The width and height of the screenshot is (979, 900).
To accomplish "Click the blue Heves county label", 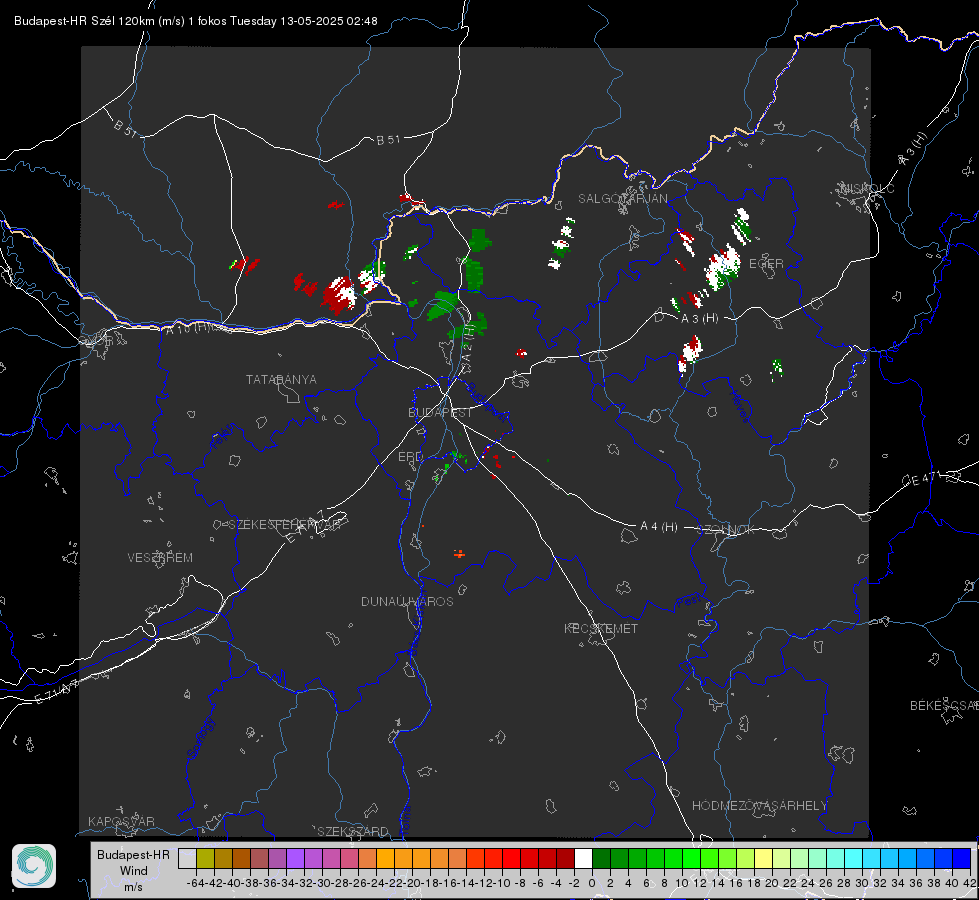I will (739, 405).
